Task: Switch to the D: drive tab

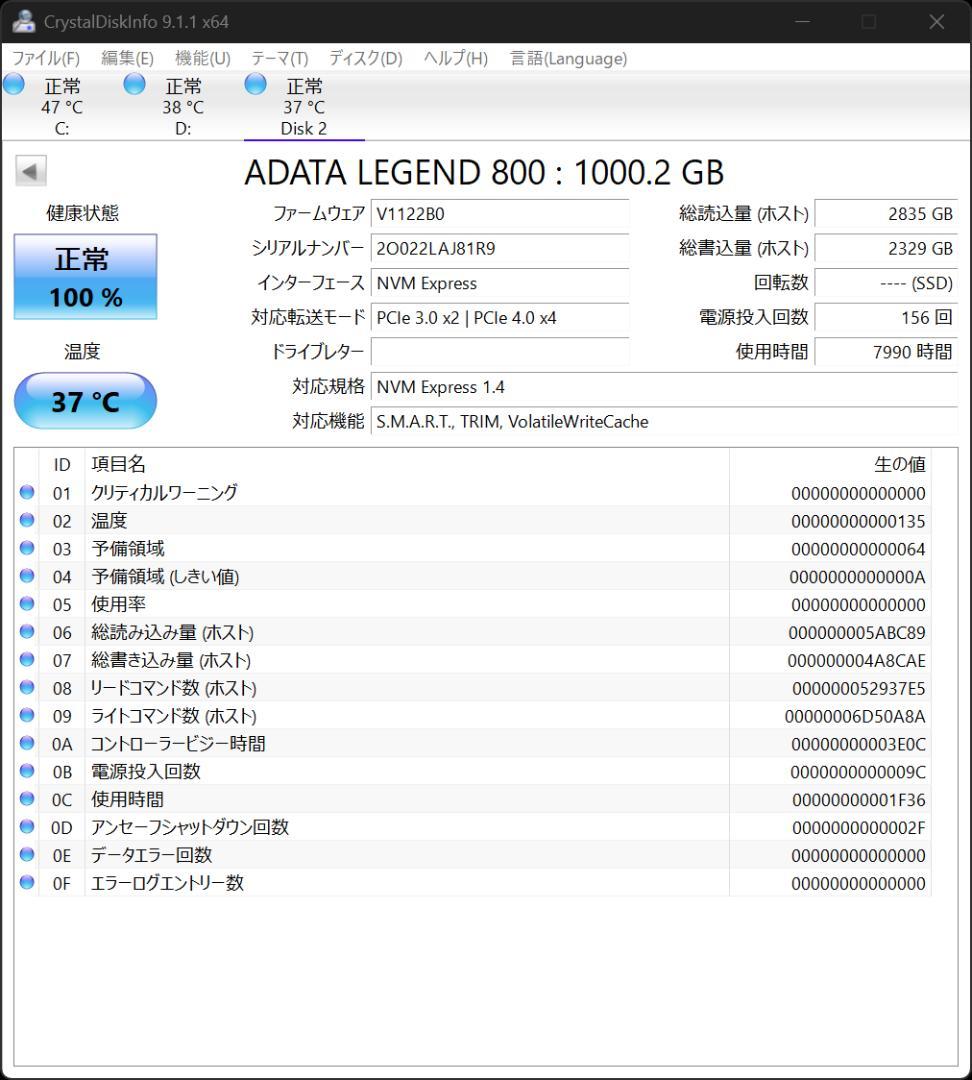Action: (x=183, y=107)
